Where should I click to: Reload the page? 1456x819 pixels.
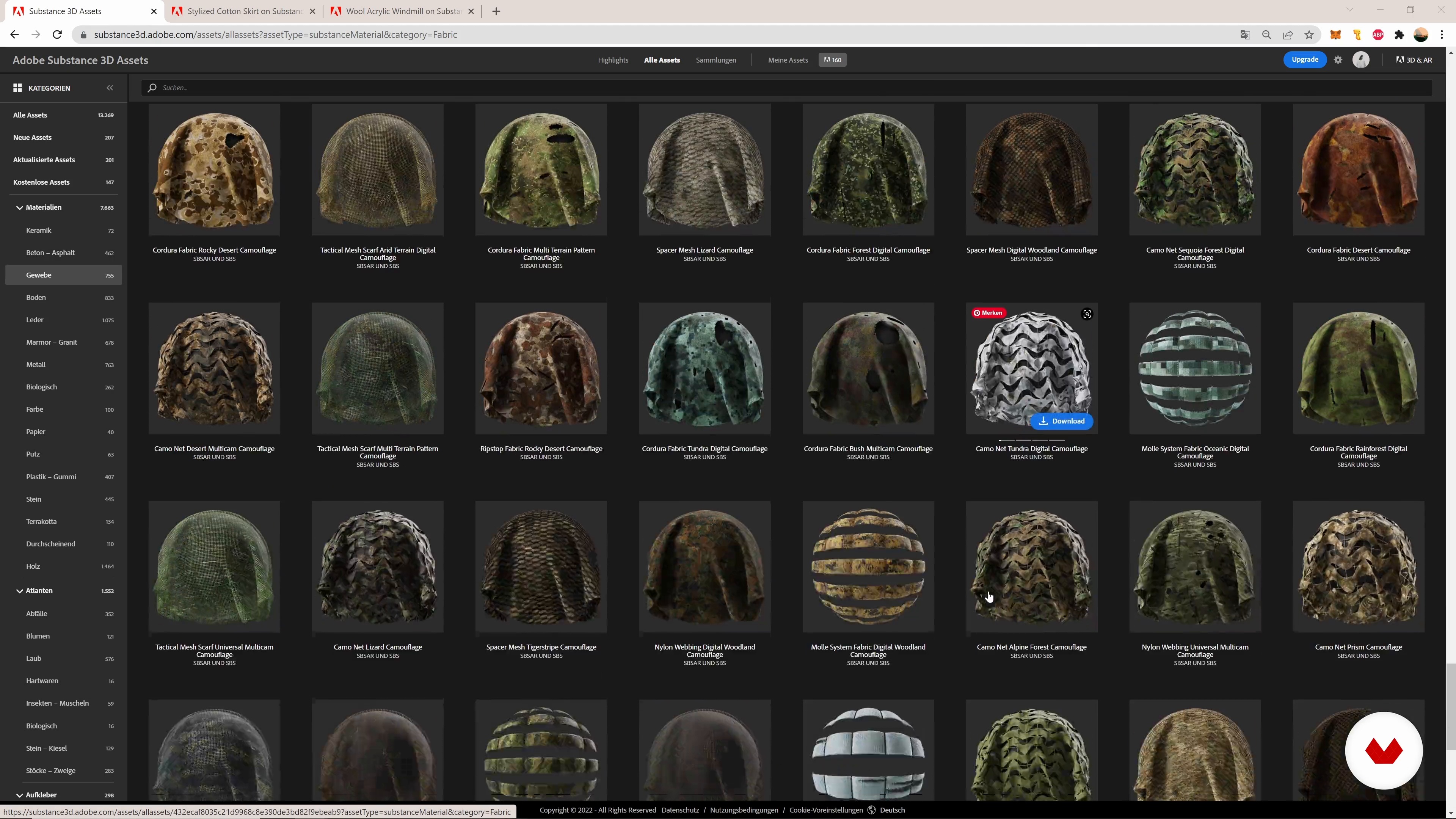[57, 35]
